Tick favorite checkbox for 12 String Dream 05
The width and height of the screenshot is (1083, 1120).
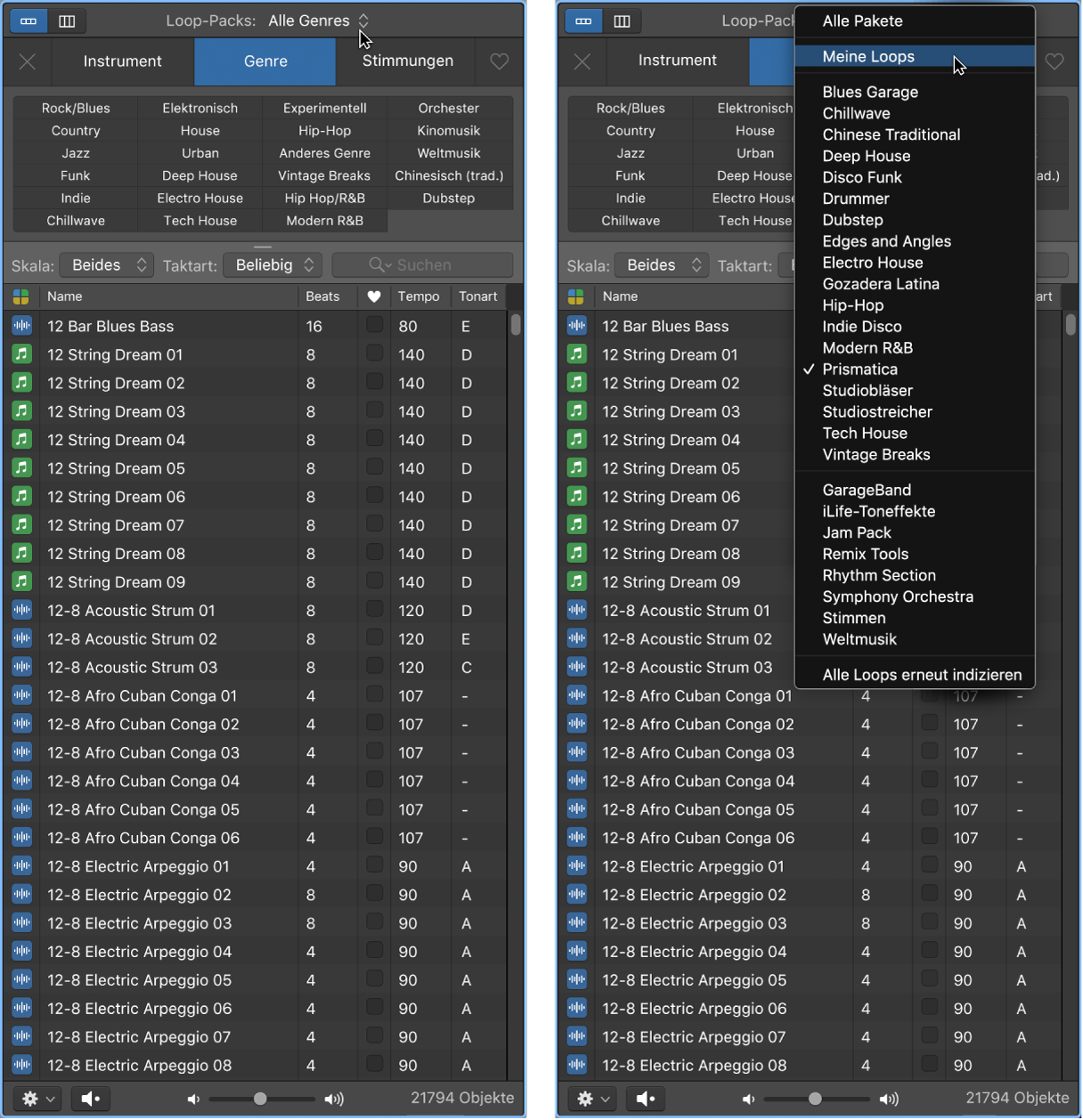tap(375, 467)
